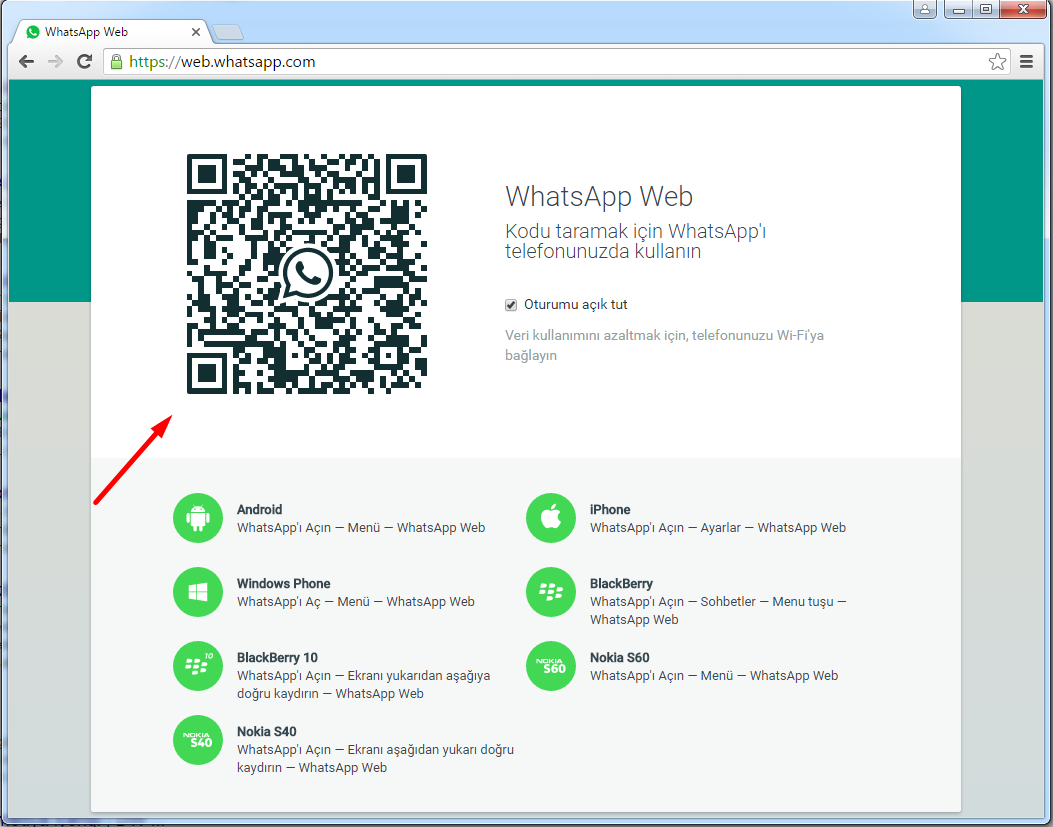Screen dimensions: 1053x827
Task: Click the Nokia S40 icon
Action: (198, 740)
